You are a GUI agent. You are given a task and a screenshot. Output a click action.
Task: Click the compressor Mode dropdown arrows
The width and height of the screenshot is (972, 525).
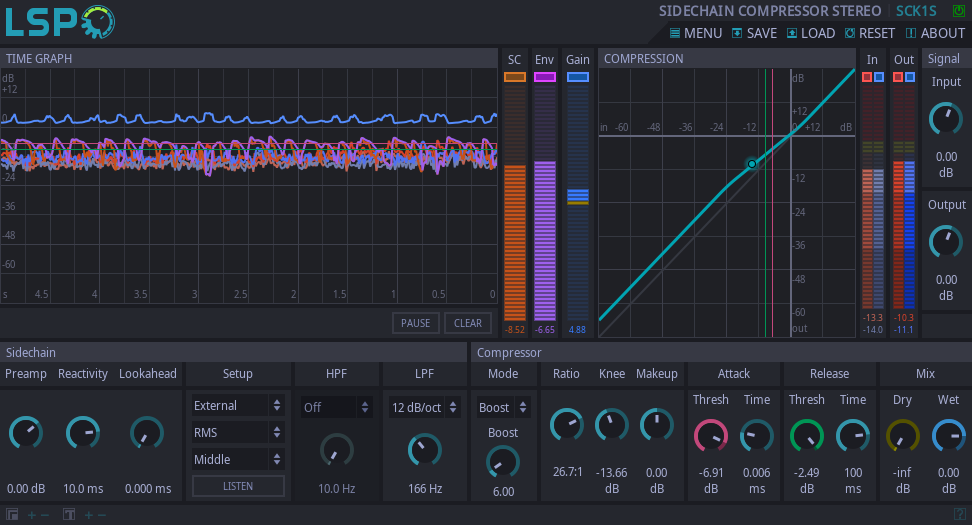coord(523,407)
